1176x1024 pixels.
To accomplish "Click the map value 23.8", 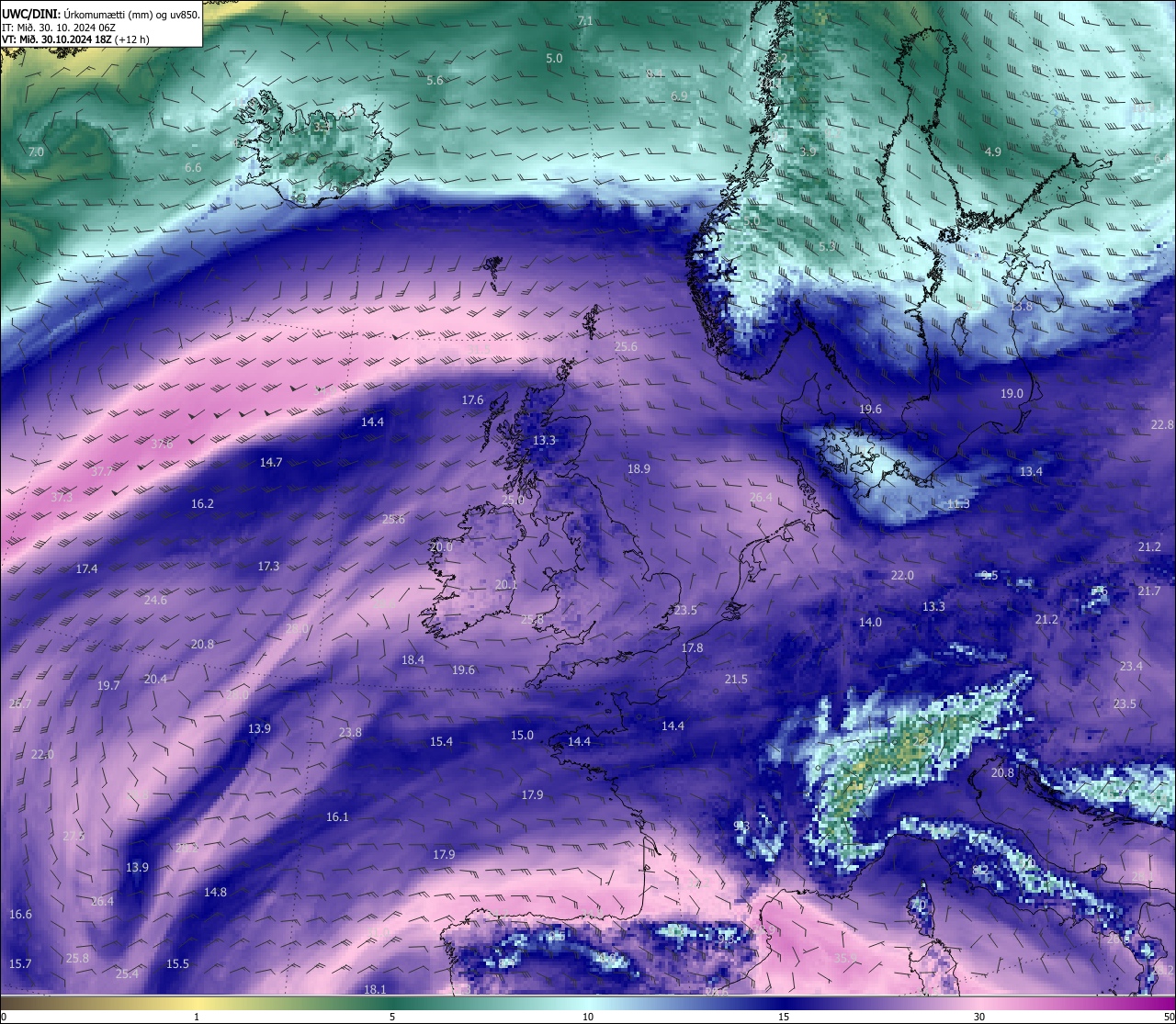I will 350,733.
